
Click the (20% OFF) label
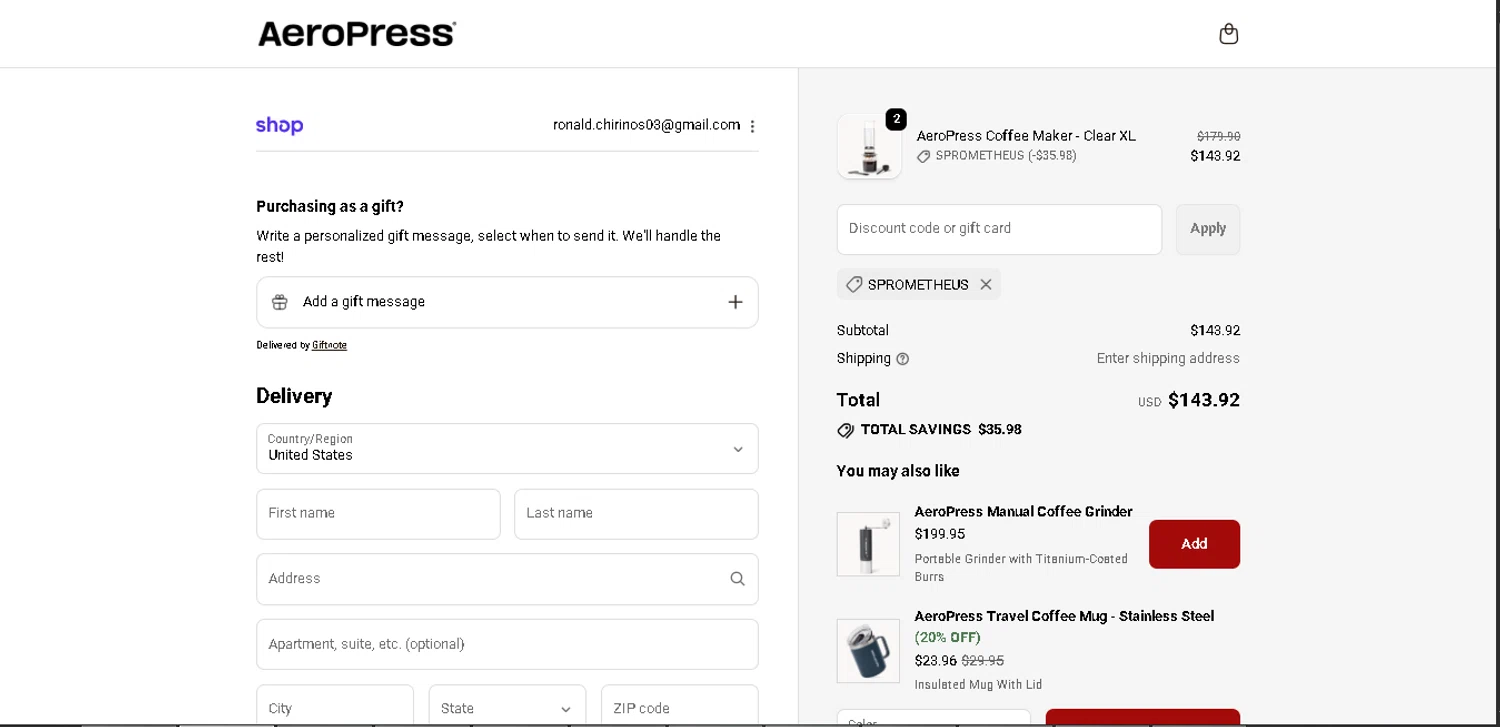point(947,637)
